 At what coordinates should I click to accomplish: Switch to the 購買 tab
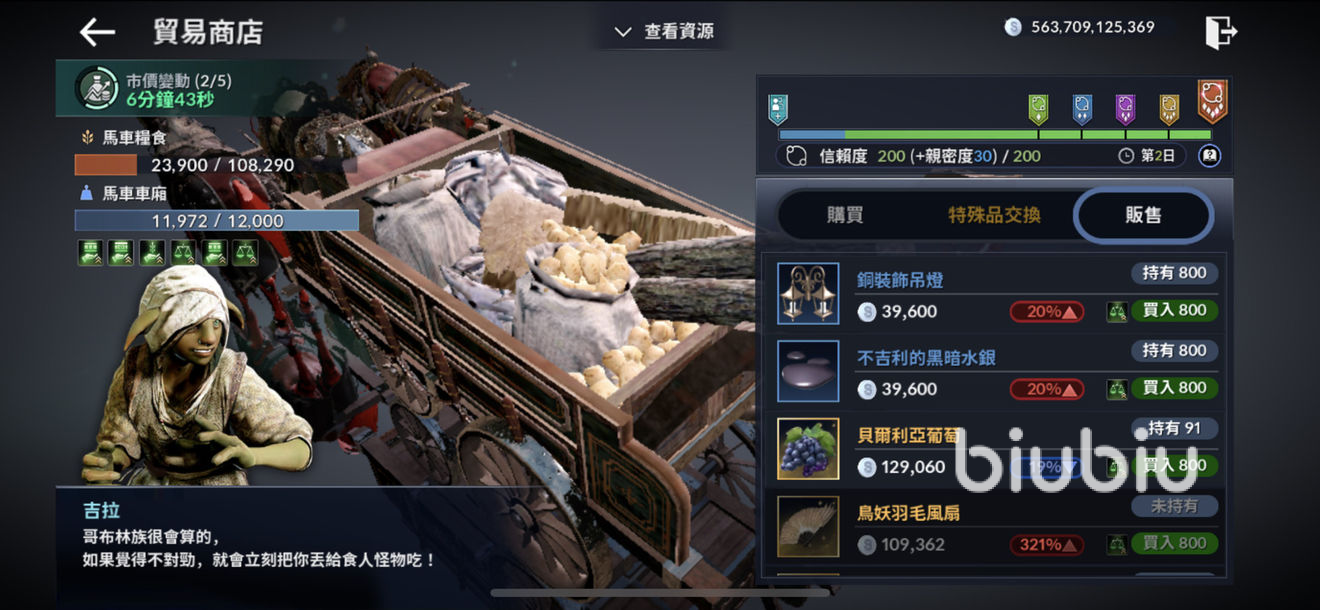pos(845,215)
